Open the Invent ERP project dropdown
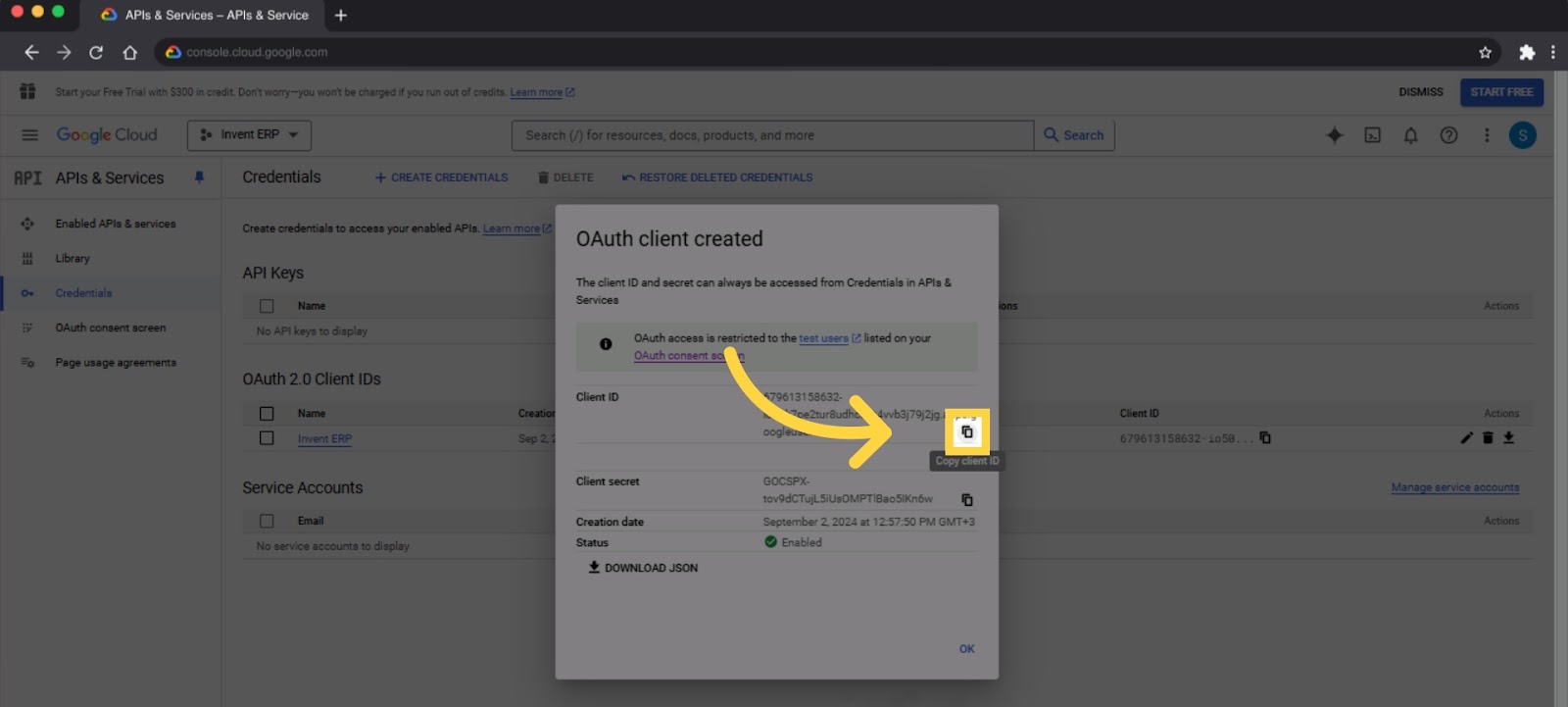The height and width of the screenshot is (707, 1568). pos(249,135)
